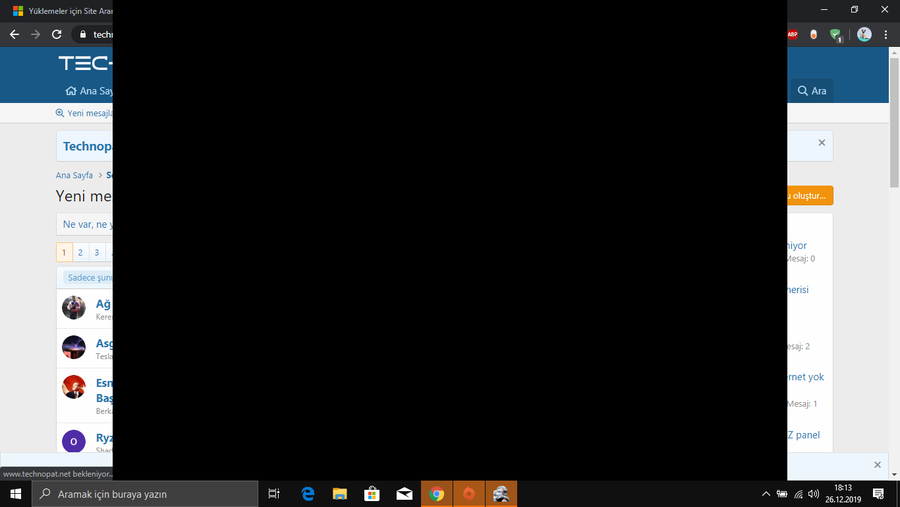Go to page 3 of the list

(x=97, y=252)
